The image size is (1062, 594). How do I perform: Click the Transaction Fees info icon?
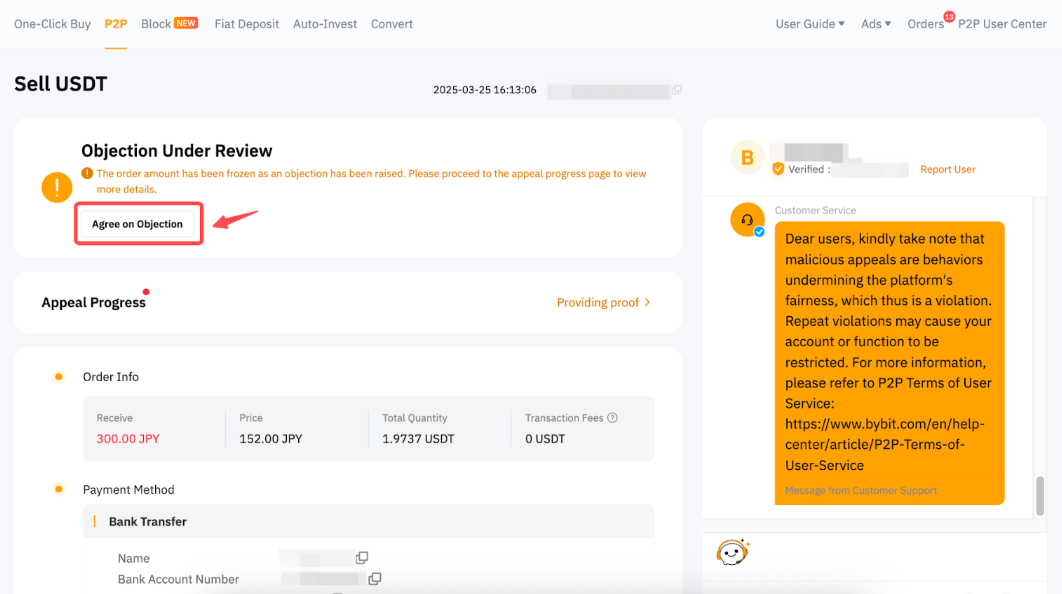pos(612,418)
